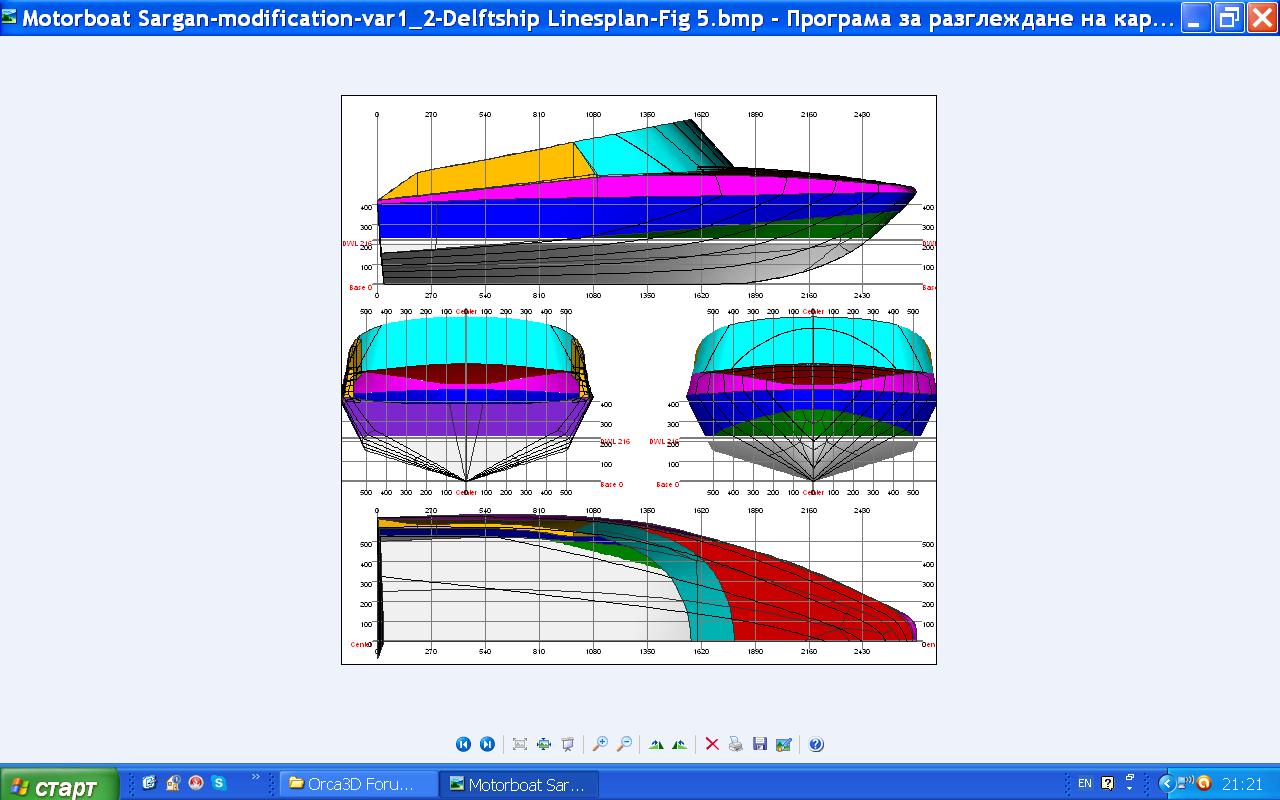The image size is (1280, 800).
Task: Click the boat lines plan image
Action: point(638,380)
